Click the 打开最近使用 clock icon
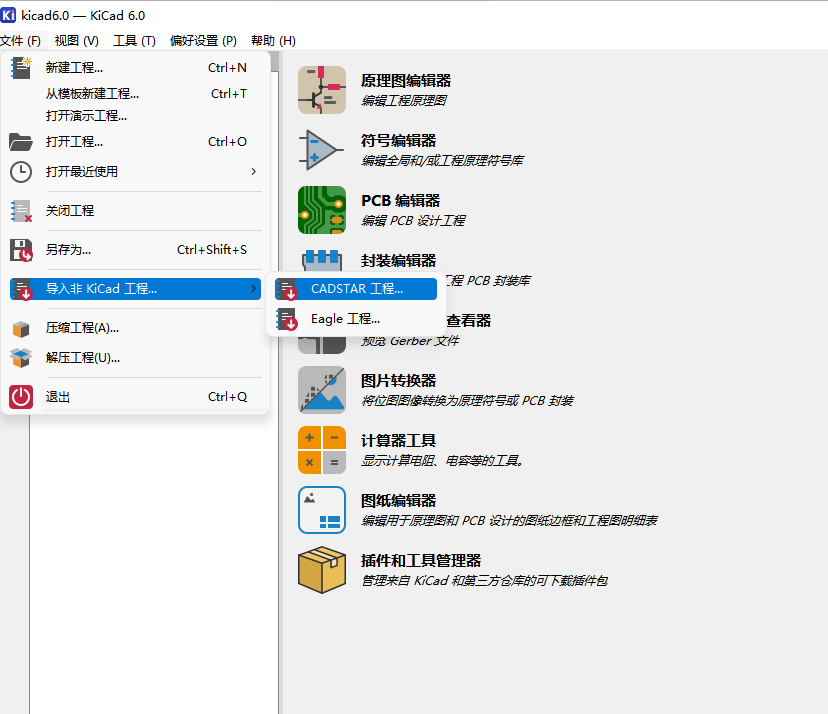Image resolution: width=828 pixels, height=714 pixels. pyautogui.click(x=21, y=172)
